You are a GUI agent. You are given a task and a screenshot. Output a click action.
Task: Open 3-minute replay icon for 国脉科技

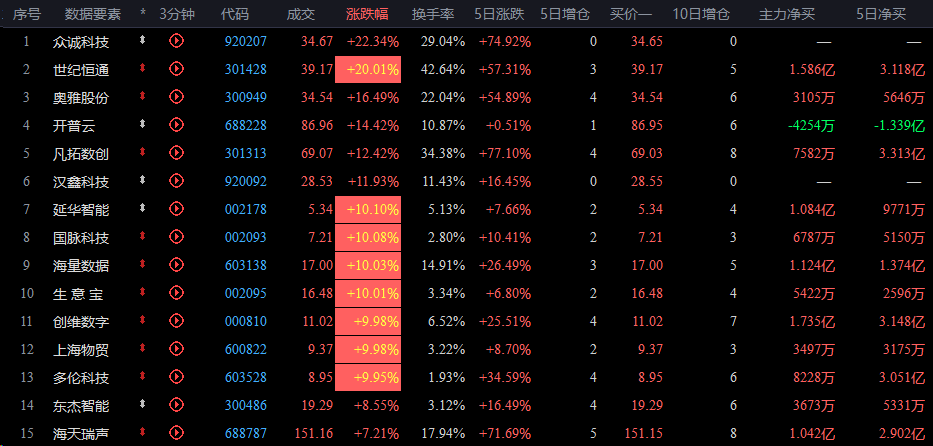click(x=176, y=237)
